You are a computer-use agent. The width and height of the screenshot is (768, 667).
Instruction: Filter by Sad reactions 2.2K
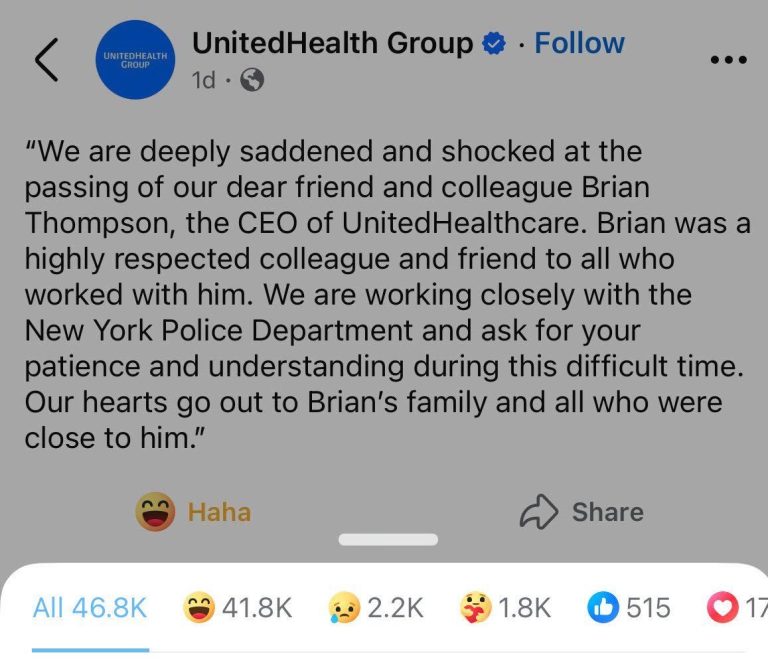click(x=376, y=608)
